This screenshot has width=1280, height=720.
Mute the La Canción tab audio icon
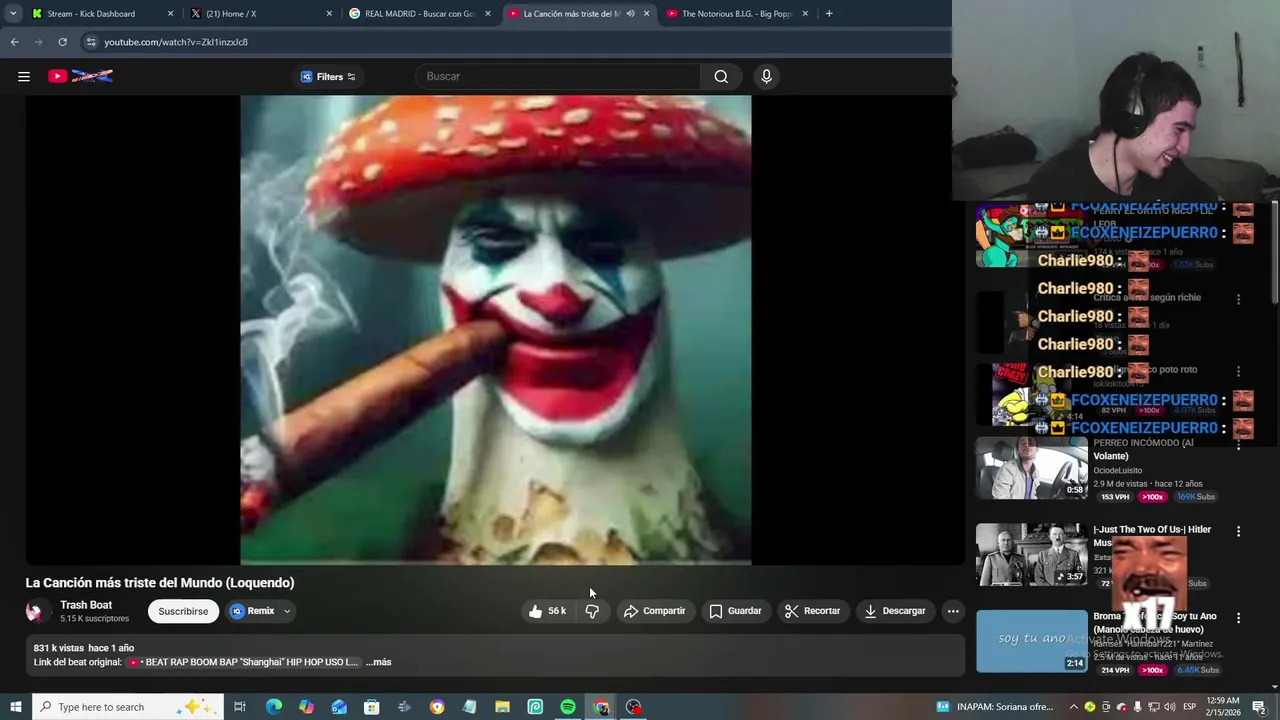point(630,14)
